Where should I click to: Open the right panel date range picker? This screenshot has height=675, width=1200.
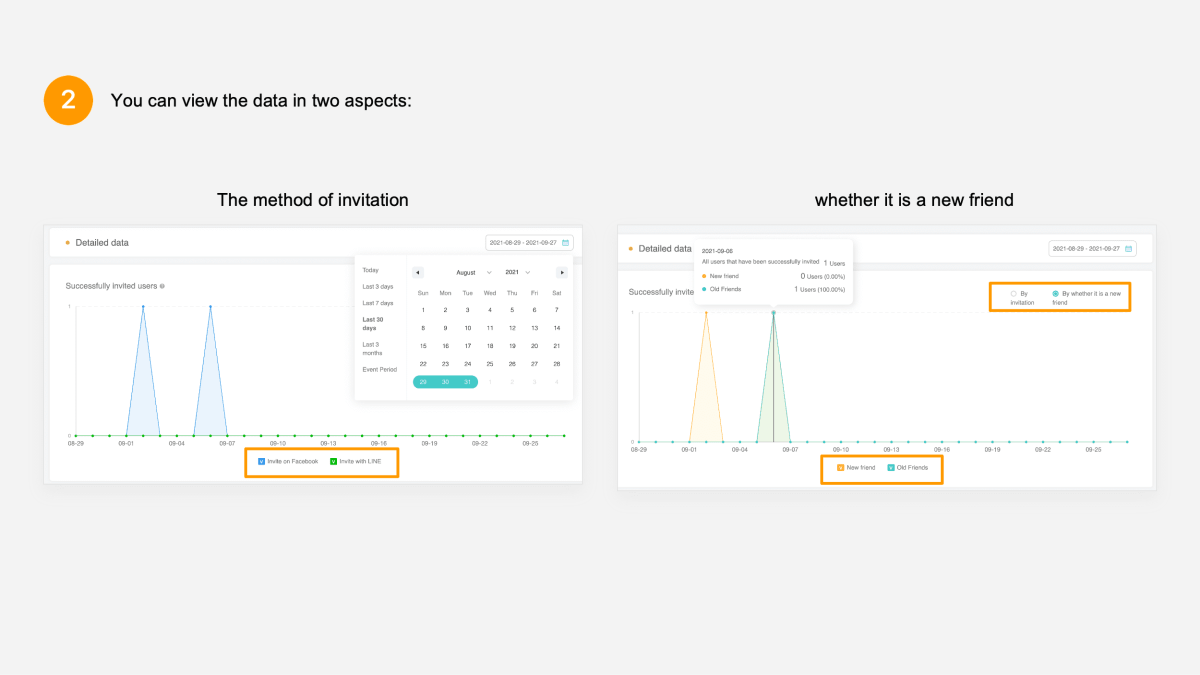click(x=1091, y=249)
